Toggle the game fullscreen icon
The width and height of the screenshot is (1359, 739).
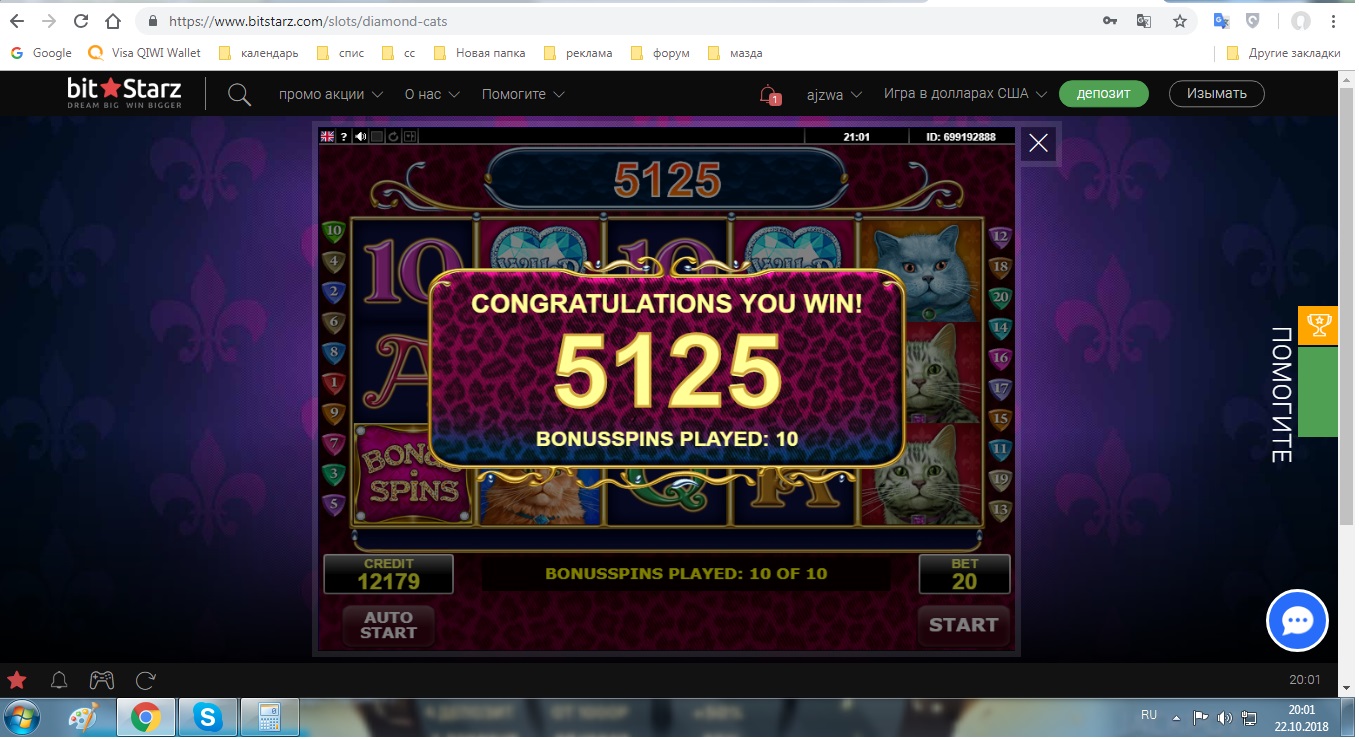410,137
